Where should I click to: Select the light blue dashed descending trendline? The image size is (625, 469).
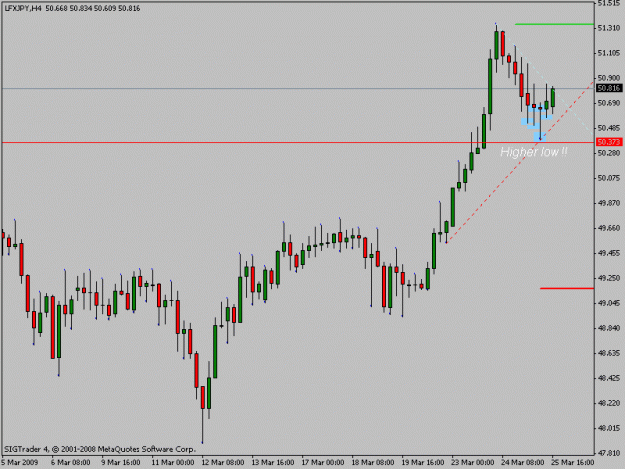pyautogui.click(x=548, y=85)
